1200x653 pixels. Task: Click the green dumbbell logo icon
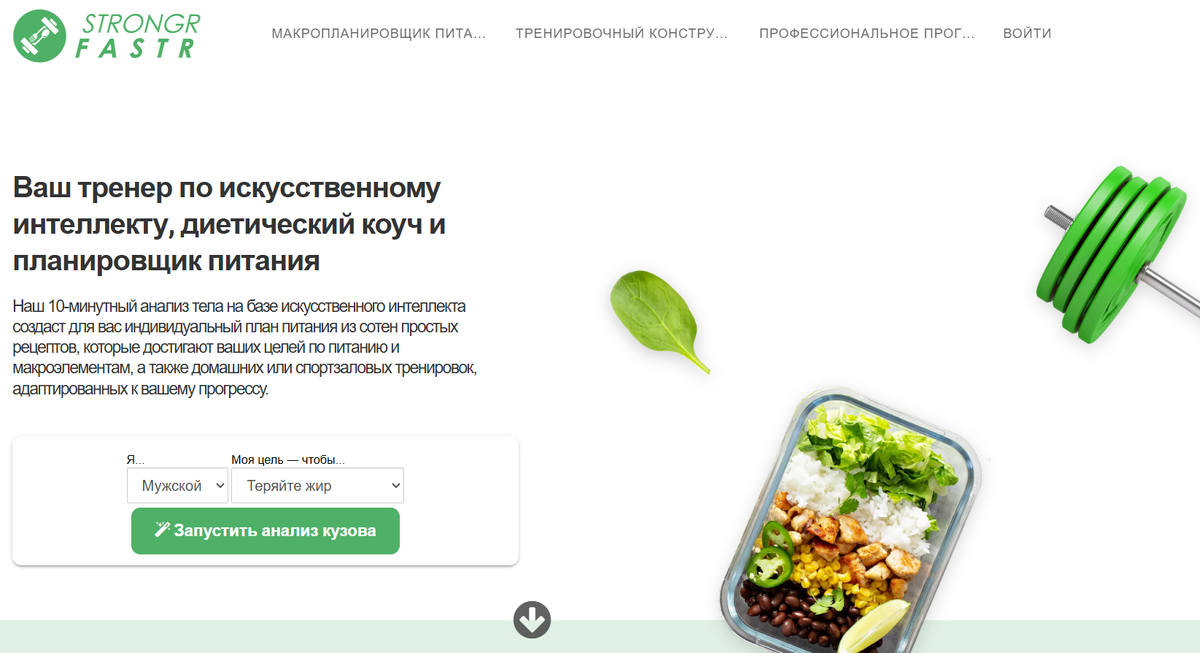tap(38, 36)
